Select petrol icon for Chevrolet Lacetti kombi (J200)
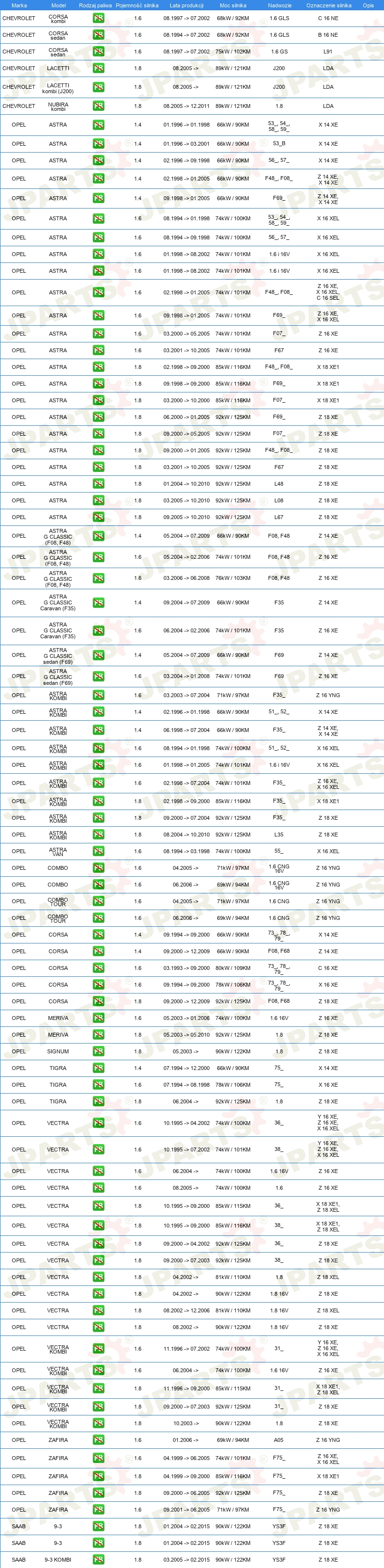Viewport: 384px width, 1568px height. pos(98,87)
